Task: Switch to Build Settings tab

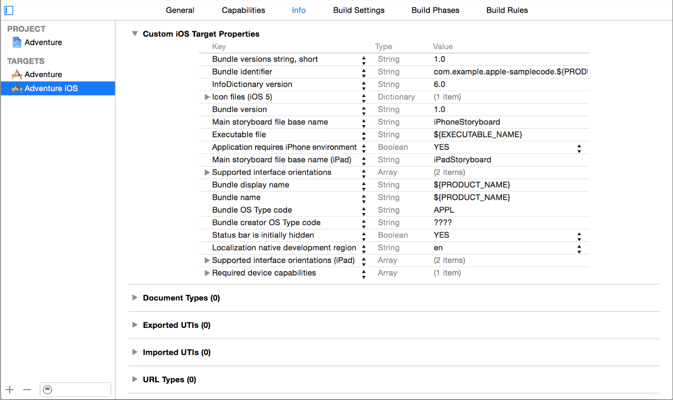Action: (x=359, y=10)
